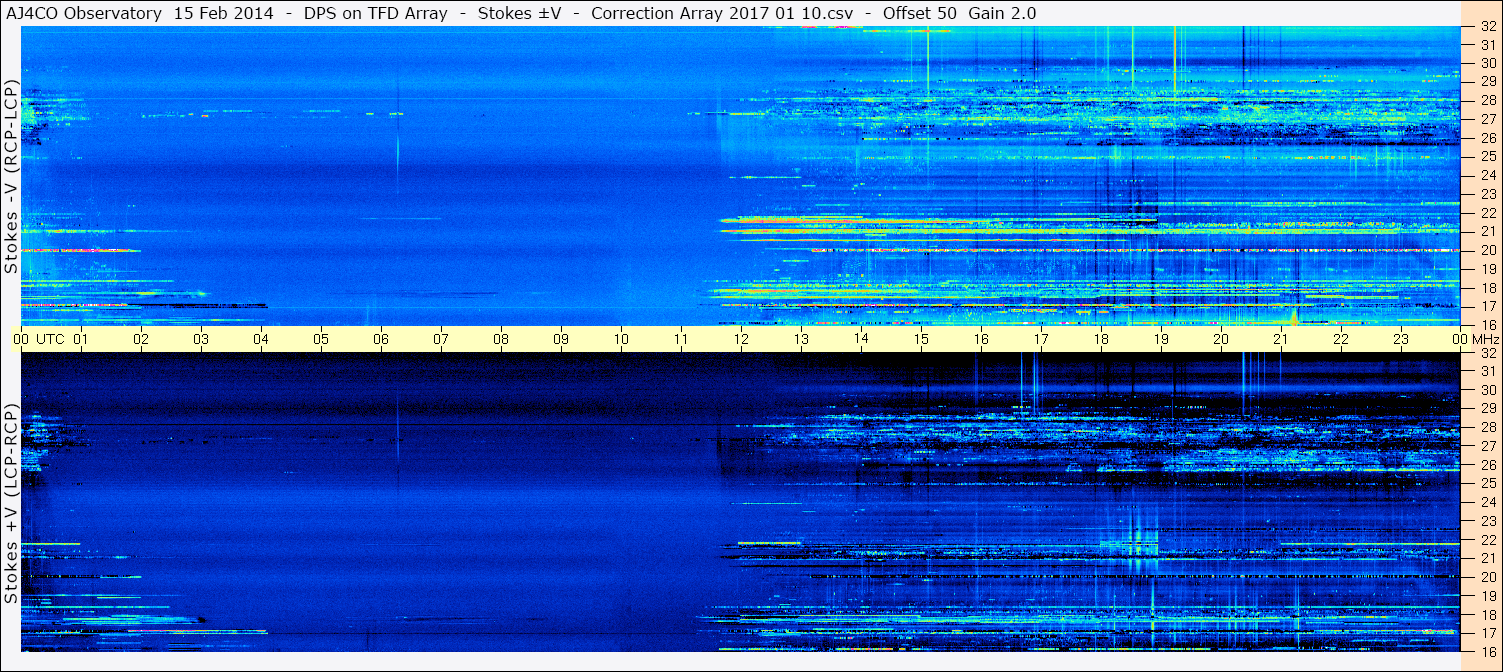Select the 18 hour tick on UTC axis
Viewport: 1503px width, 672px height.
pos(1101,339)
